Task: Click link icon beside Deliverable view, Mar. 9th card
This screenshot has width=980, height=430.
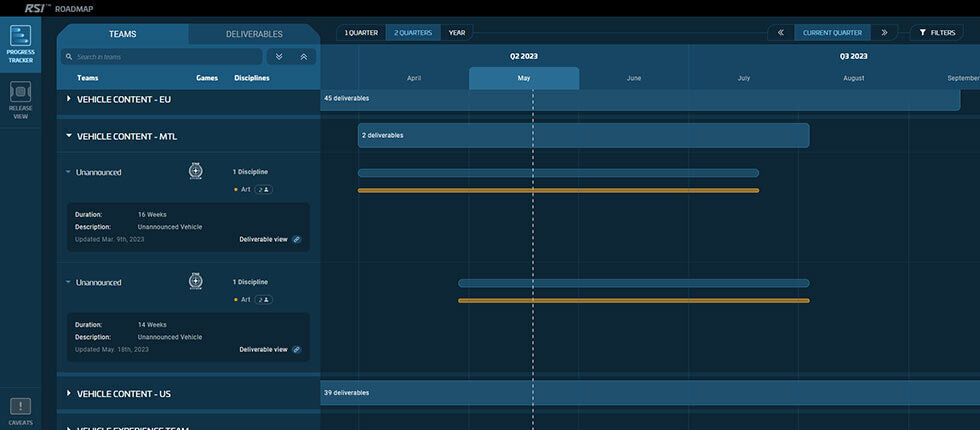Action: coord(297,239)
